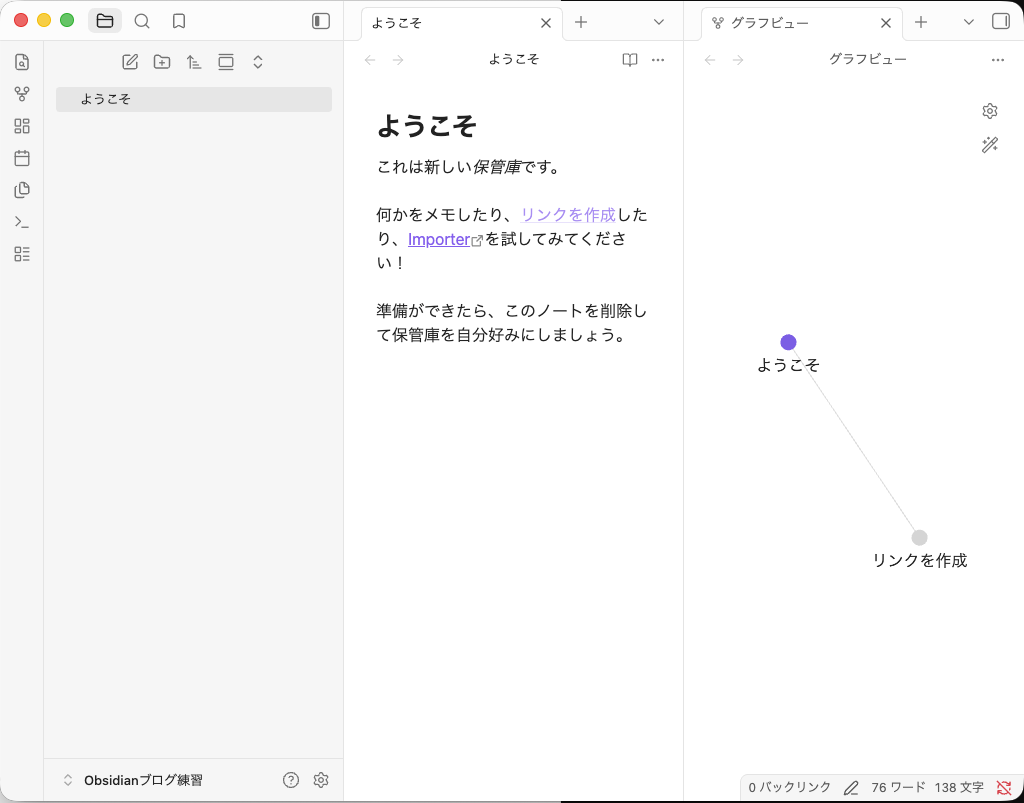Click the ようこそ heading in note

coord(427,125)
